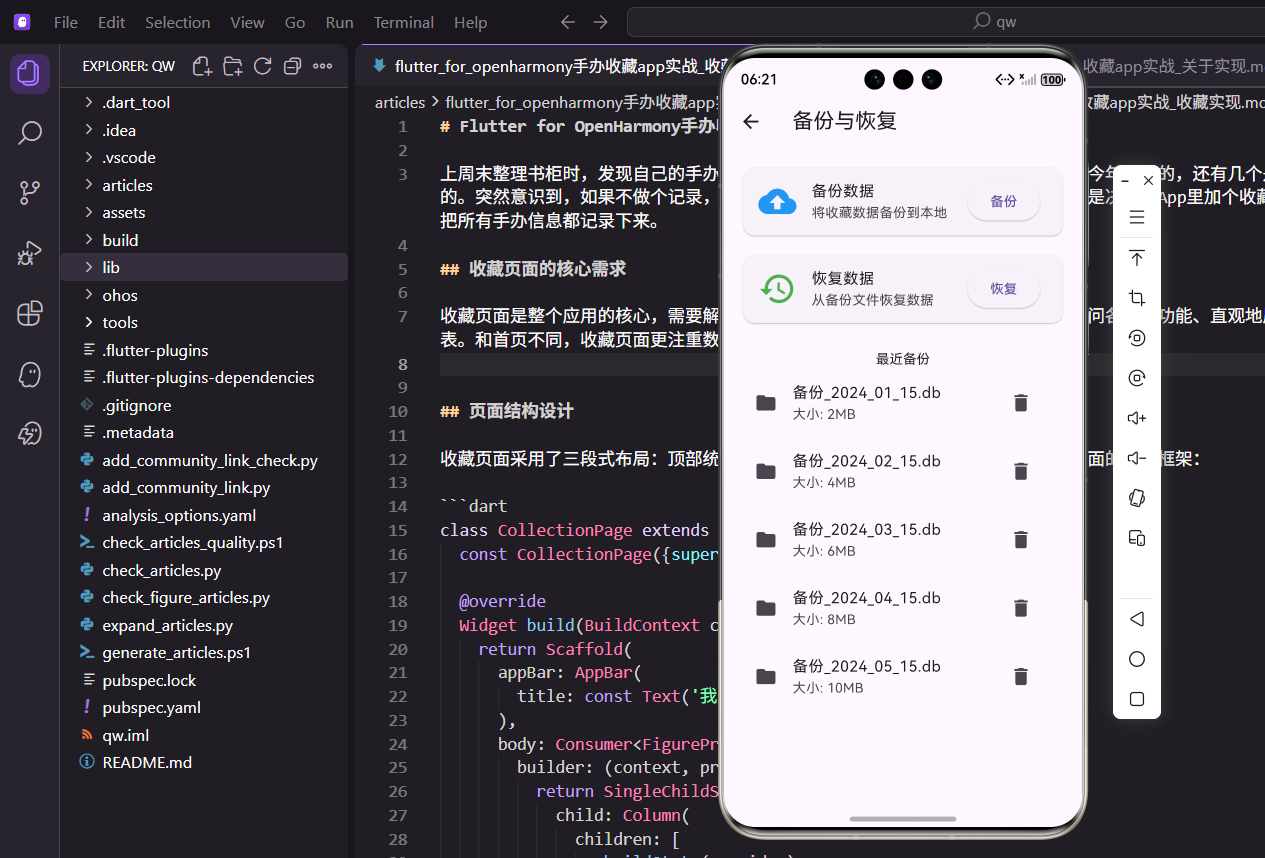Click the New File icon in Explorer
The image size is (1265, 858).
tap(202, 66)
